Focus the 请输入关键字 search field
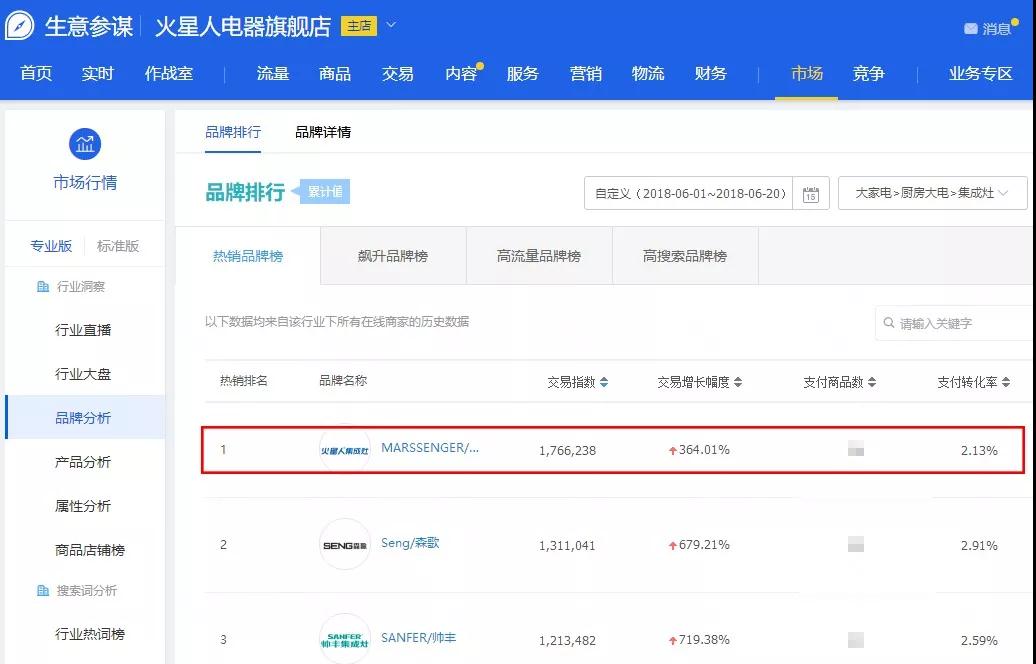This screenshot has width=1036, height=664. pos(955,323)
